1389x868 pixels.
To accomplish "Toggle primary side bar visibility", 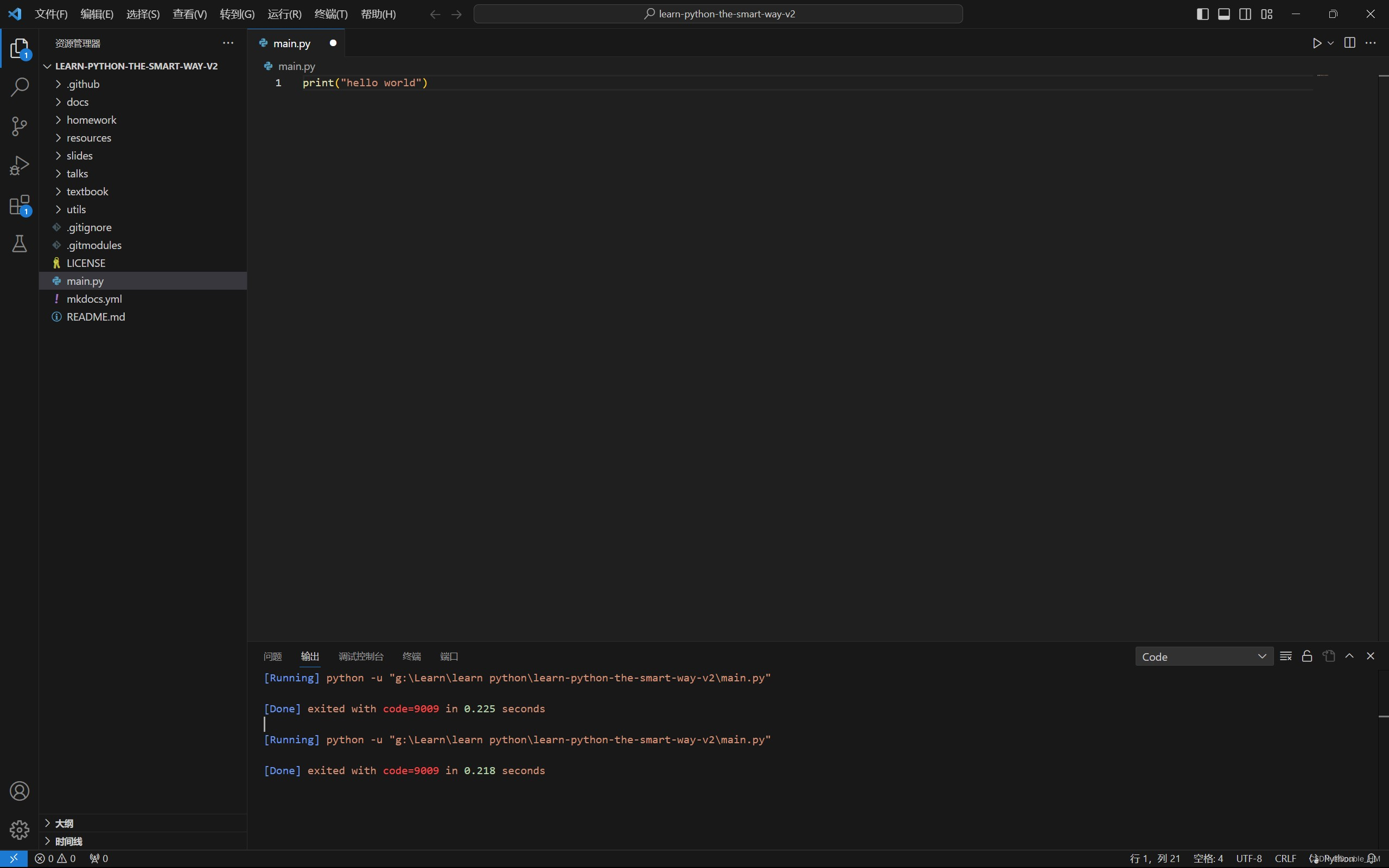I will [x=1202, y=14].
